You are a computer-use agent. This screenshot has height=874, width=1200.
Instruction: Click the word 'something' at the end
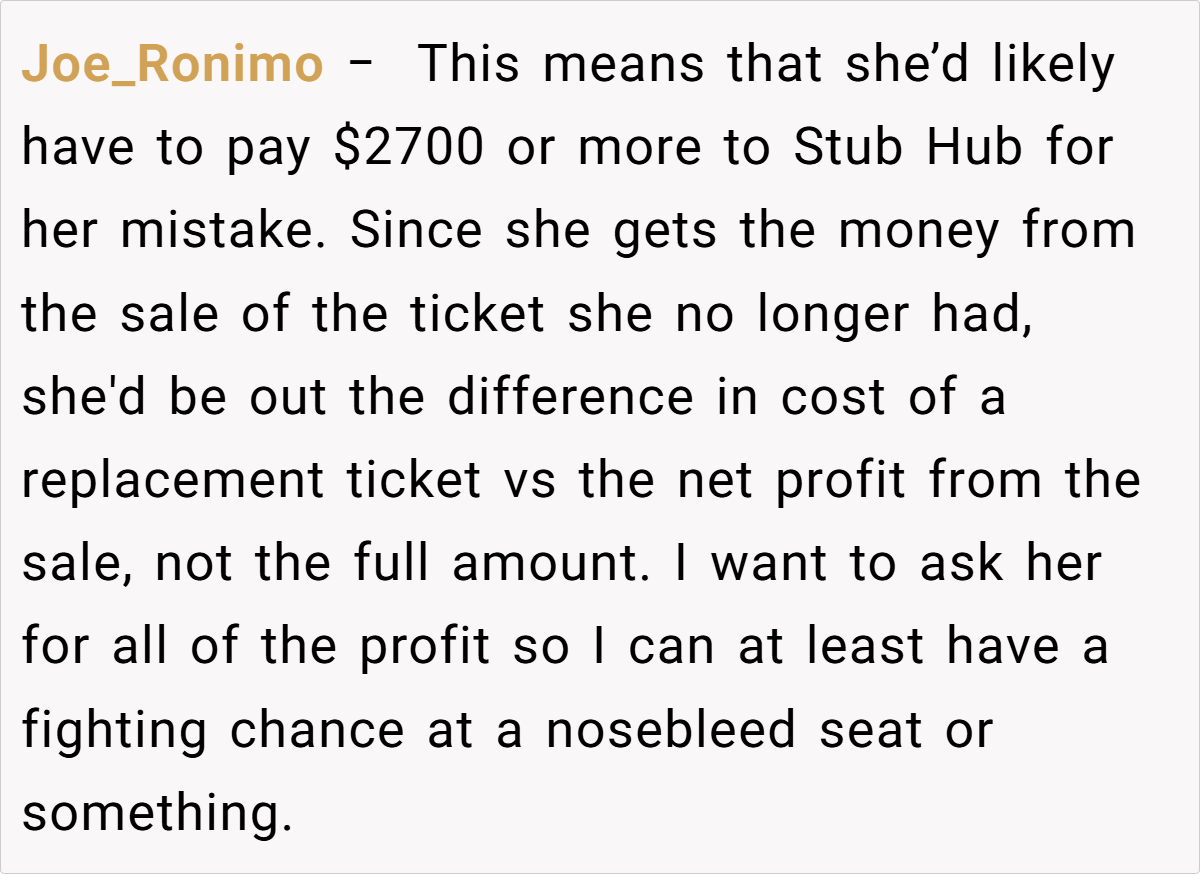pyautogui.click(x=156, y=814)
